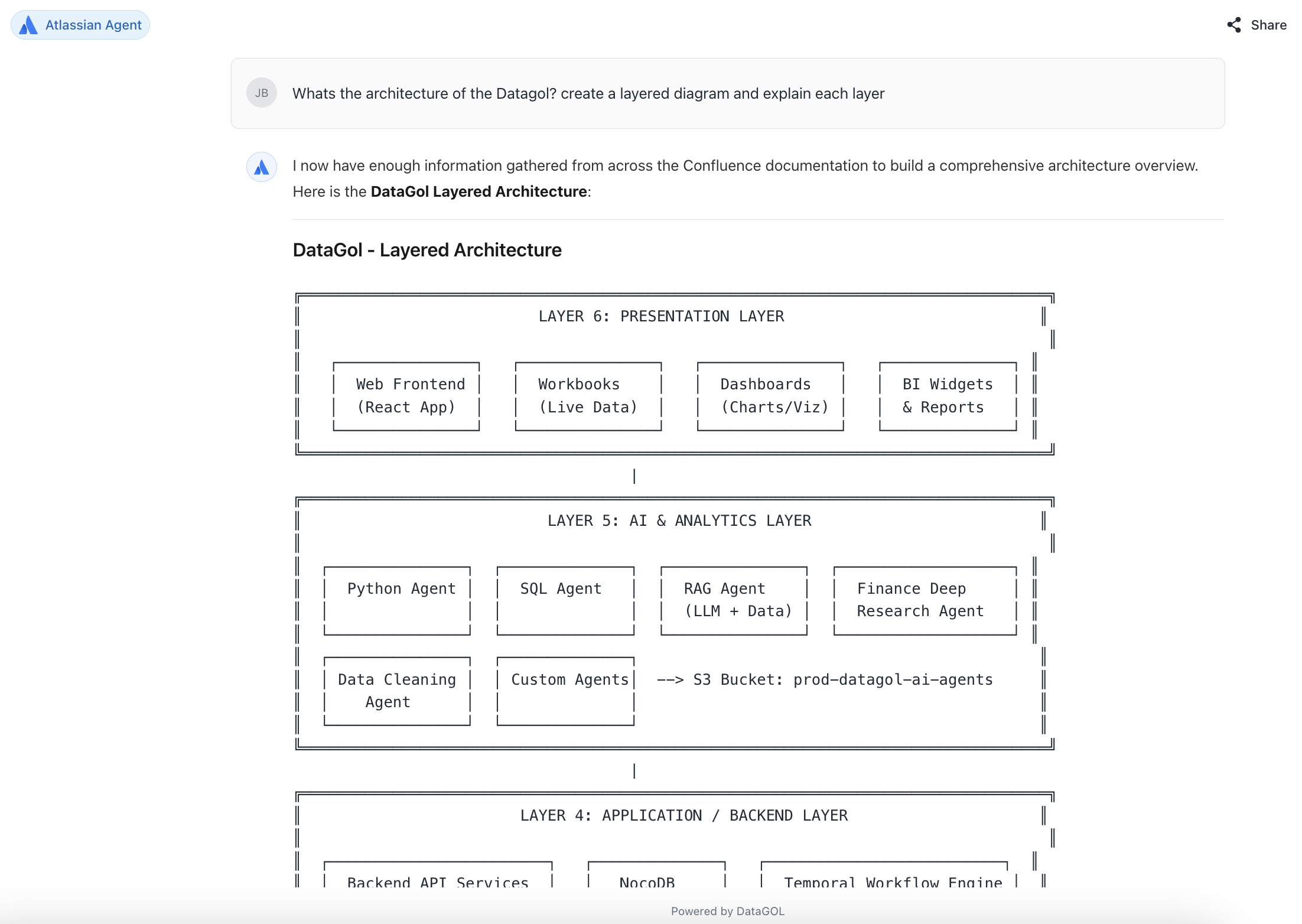This screenshot has height=924, width=1302.
Task: Click the Dashboards (Charts/Viz) box
Action: point(770,396)
